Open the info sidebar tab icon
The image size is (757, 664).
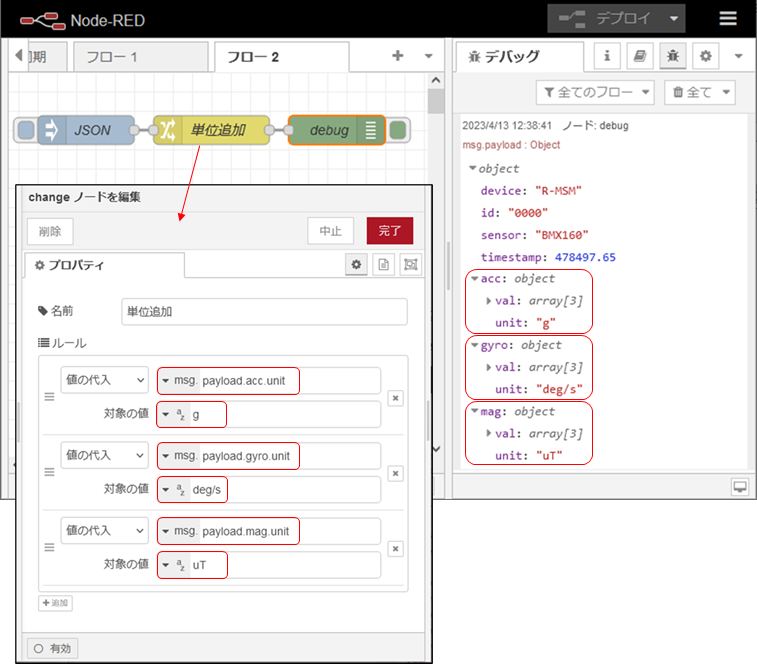[607, 56]
